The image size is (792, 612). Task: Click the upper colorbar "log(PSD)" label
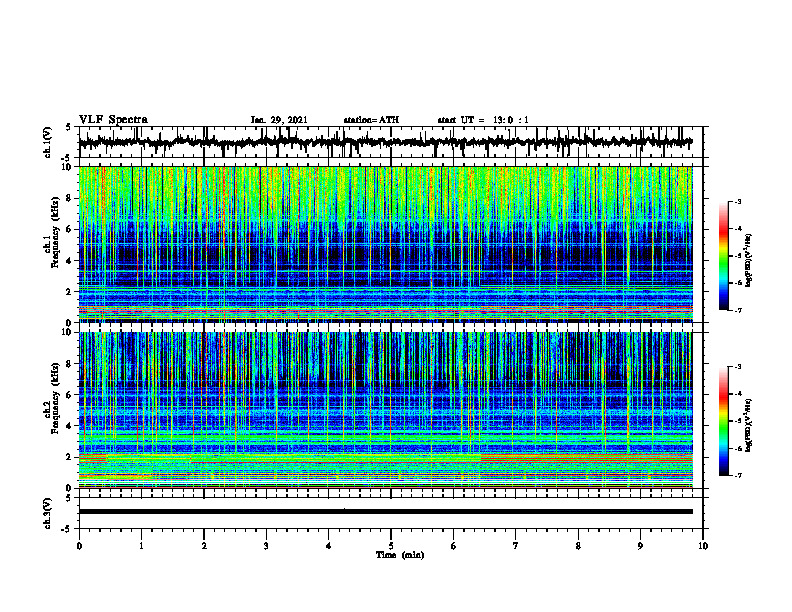pyautogui.click(x=749, y=260)
